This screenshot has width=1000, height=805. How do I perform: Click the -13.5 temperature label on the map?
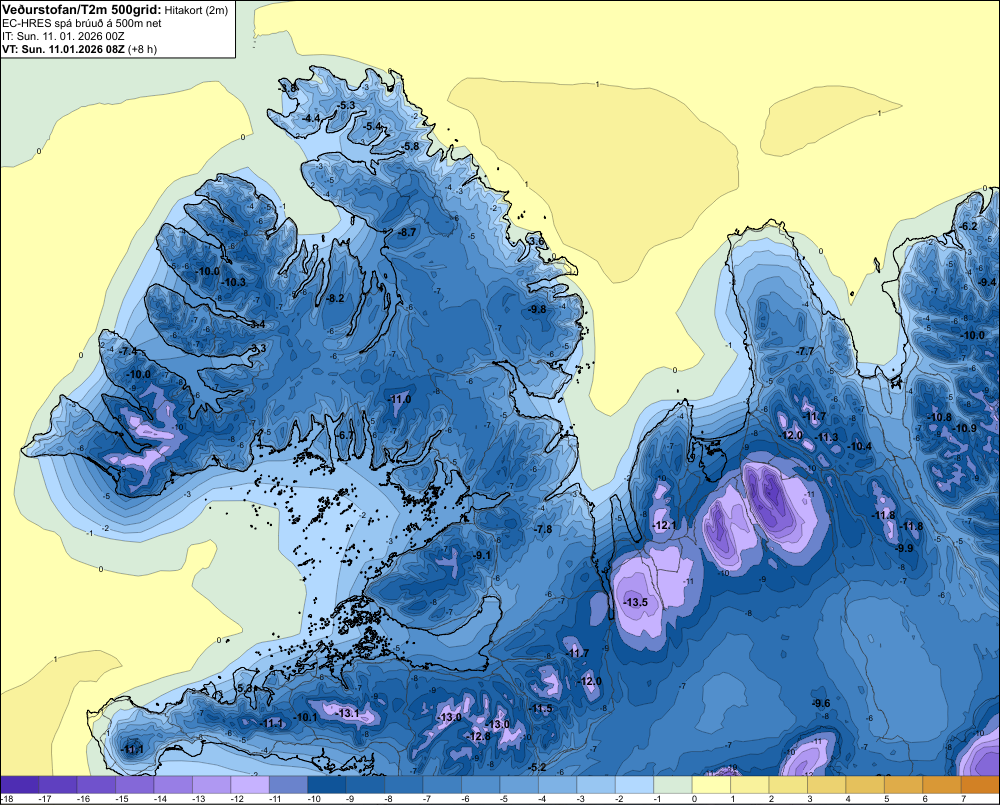[x=635, y=602]
